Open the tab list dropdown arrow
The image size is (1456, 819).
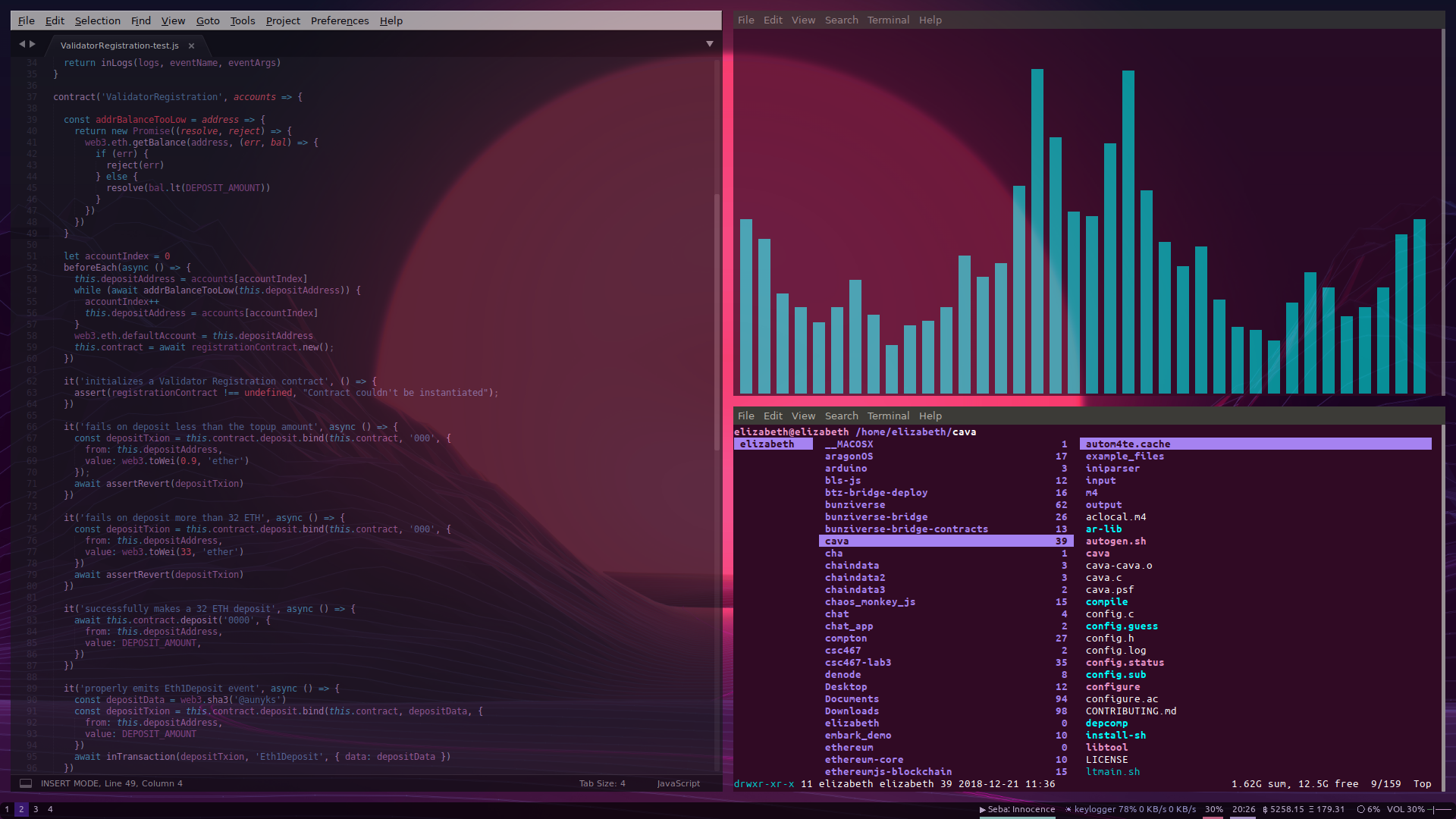click(x=710, y=45)
